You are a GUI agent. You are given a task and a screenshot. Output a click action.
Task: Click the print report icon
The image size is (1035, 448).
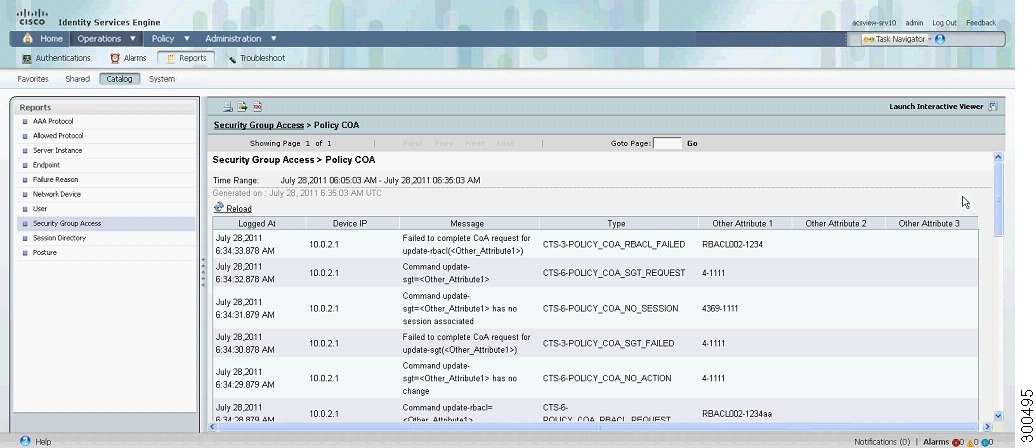tap(228, 106)
